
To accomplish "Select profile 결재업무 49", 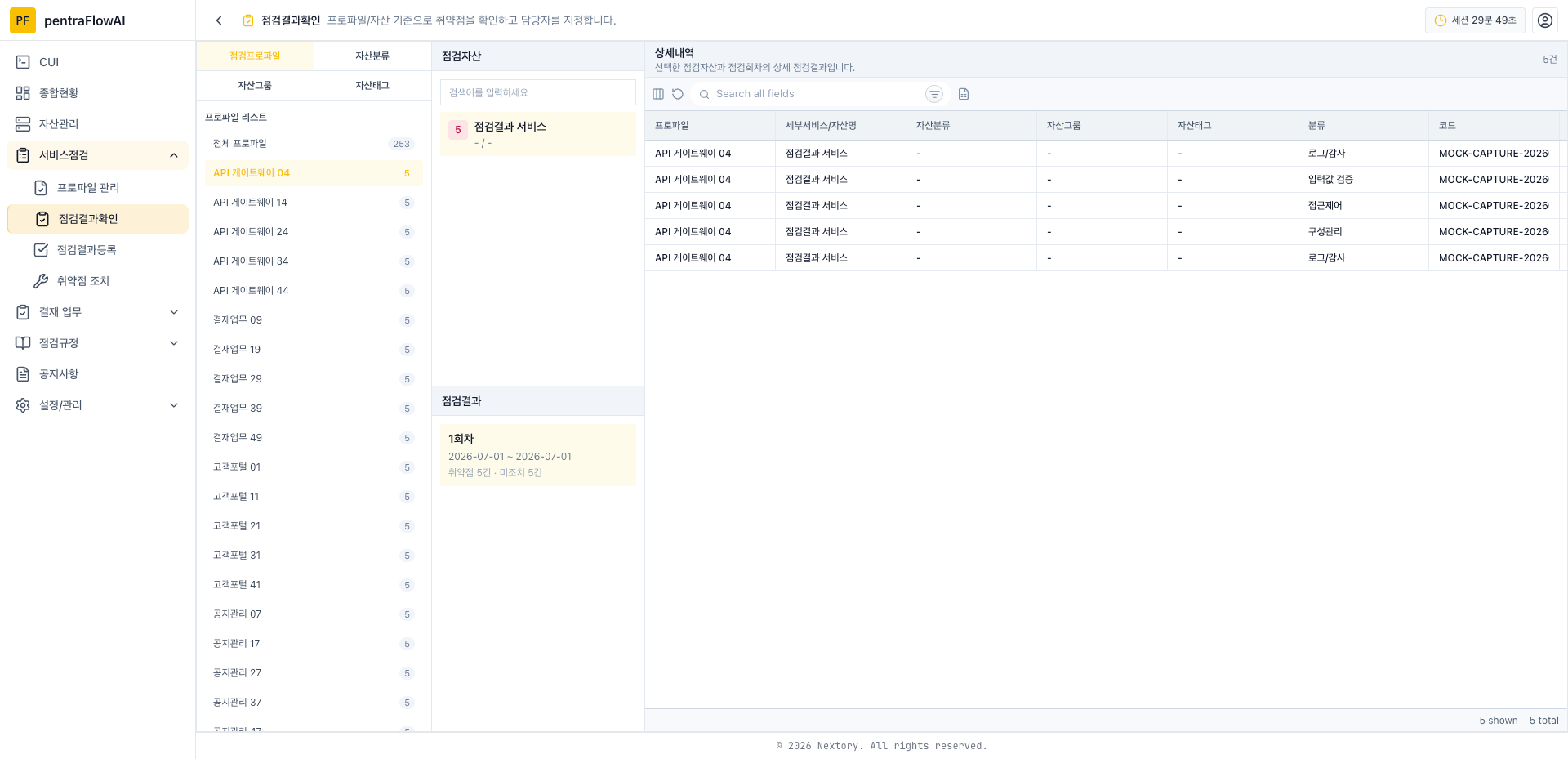I will click(x=314, y=438).
